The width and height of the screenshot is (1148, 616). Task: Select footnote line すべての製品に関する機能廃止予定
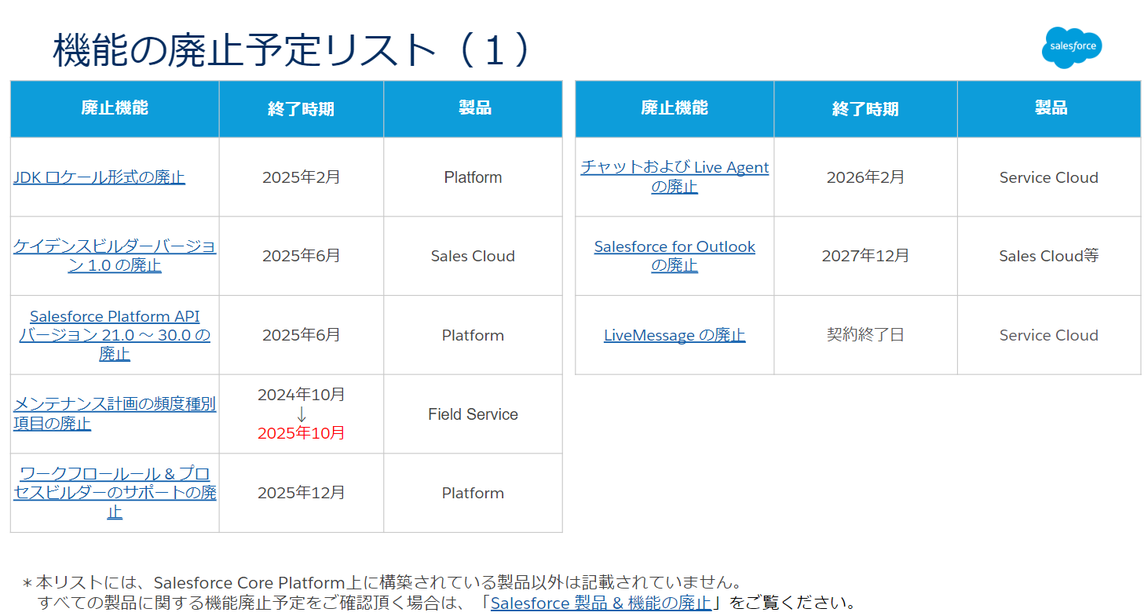(x=447, y=603)
